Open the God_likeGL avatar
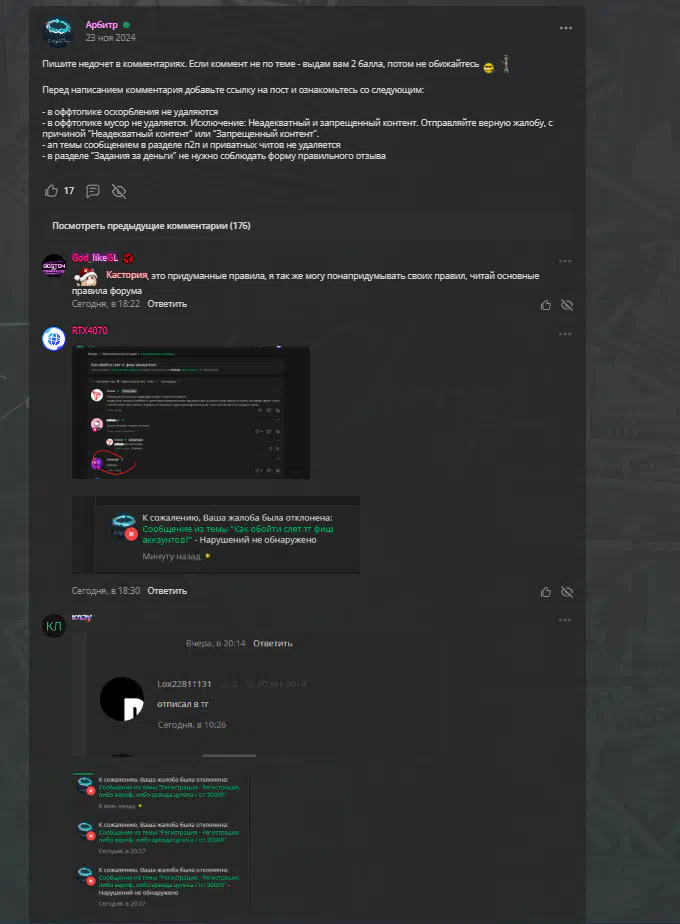Screen dimensions: 680x924 coord(54,266)
